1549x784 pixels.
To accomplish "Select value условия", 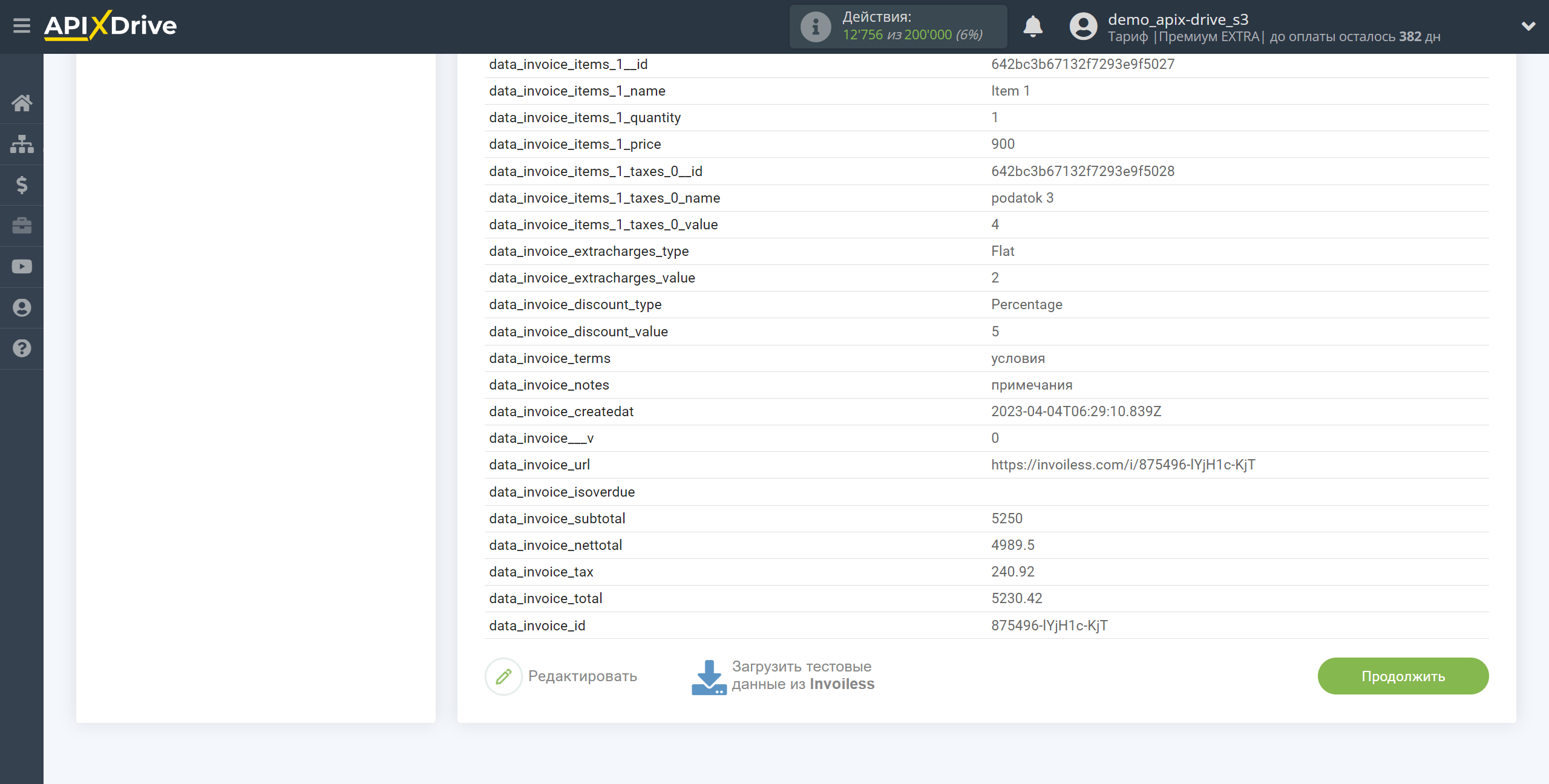I will click(1018, 358).
